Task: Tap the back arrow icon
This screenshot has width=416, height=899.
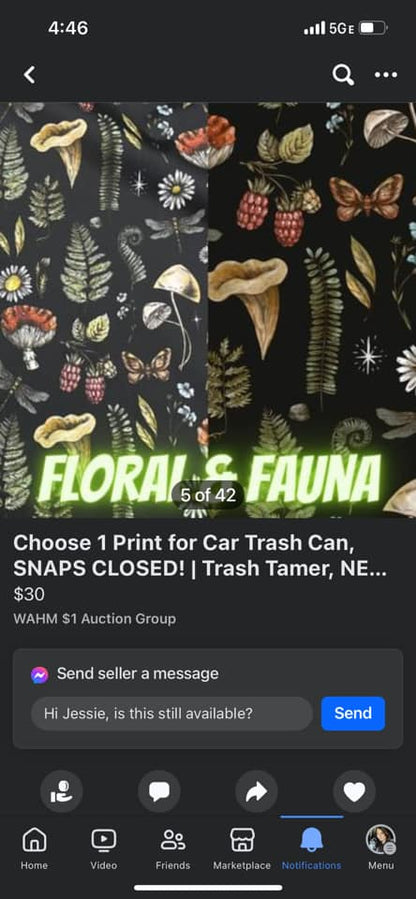Action: (x=29, y=75)
